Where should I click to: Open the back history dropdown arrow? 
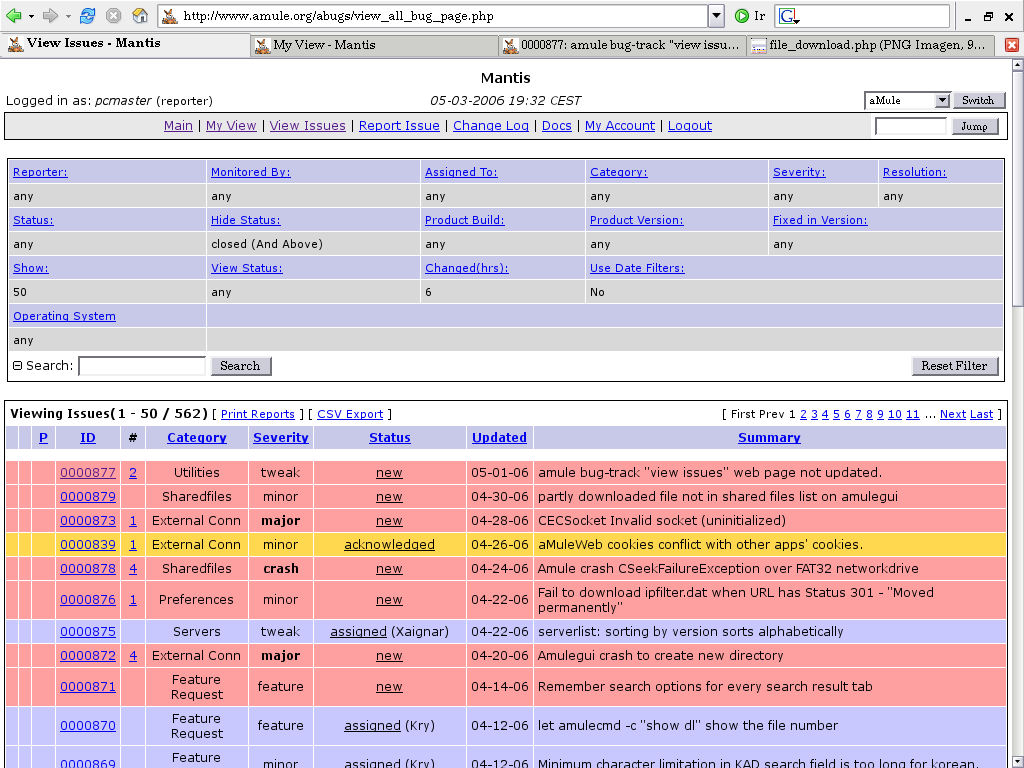click(x=30, y=16)
